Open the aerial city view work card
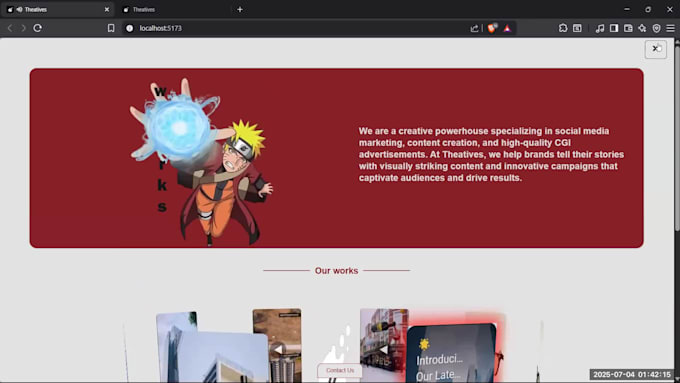The image size is (680, 383). pos(277,345)
